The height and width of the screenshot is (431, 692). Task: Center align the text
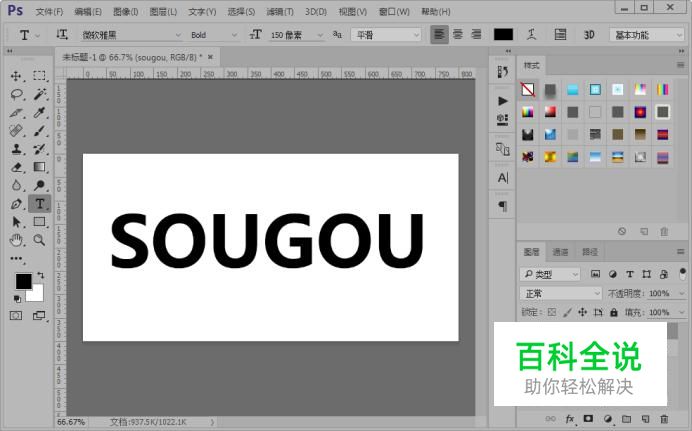(458, 34)
